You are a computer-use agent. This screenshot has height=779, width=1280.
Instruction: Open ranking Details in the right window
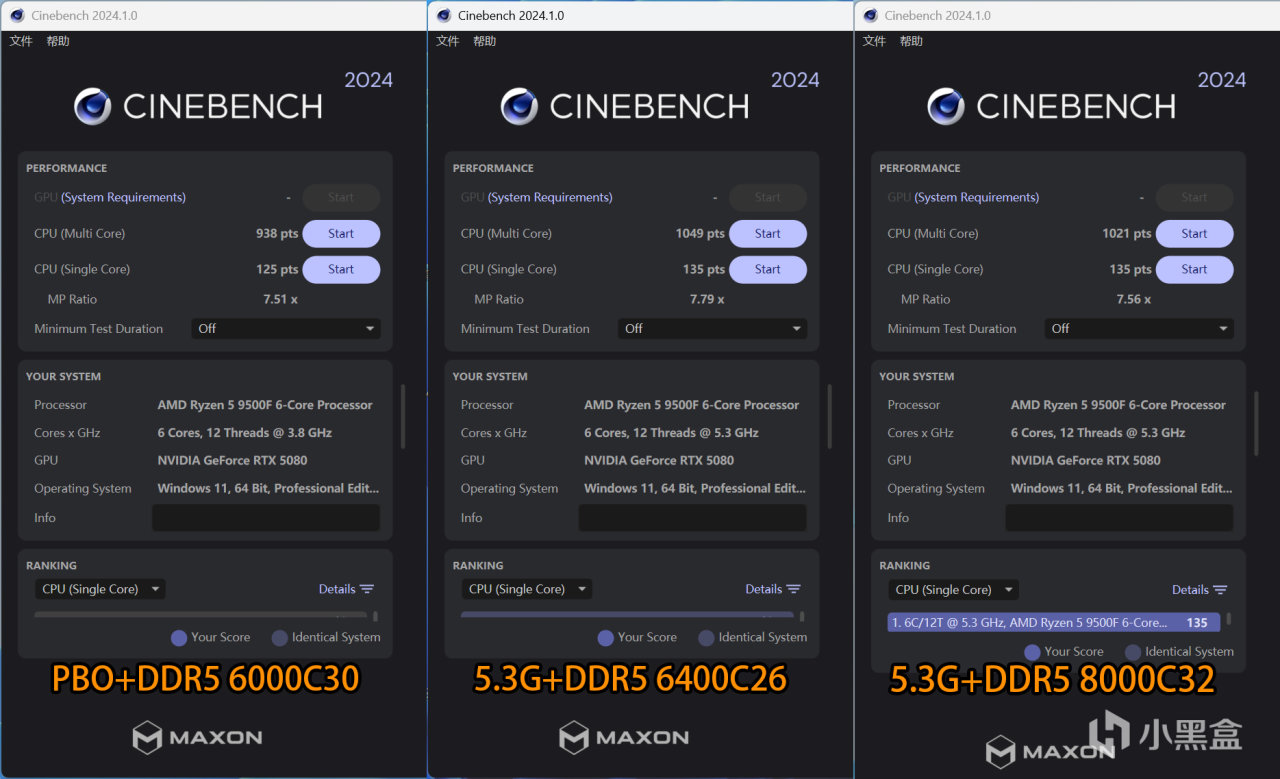click(x=1199, y=590)
